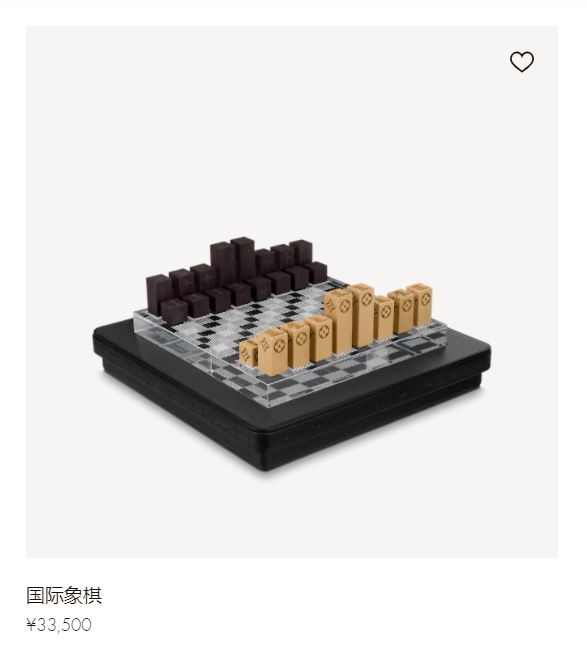Click the blank area below the chess set
Screen dimensions: 587x651
(x=291, y=515)
